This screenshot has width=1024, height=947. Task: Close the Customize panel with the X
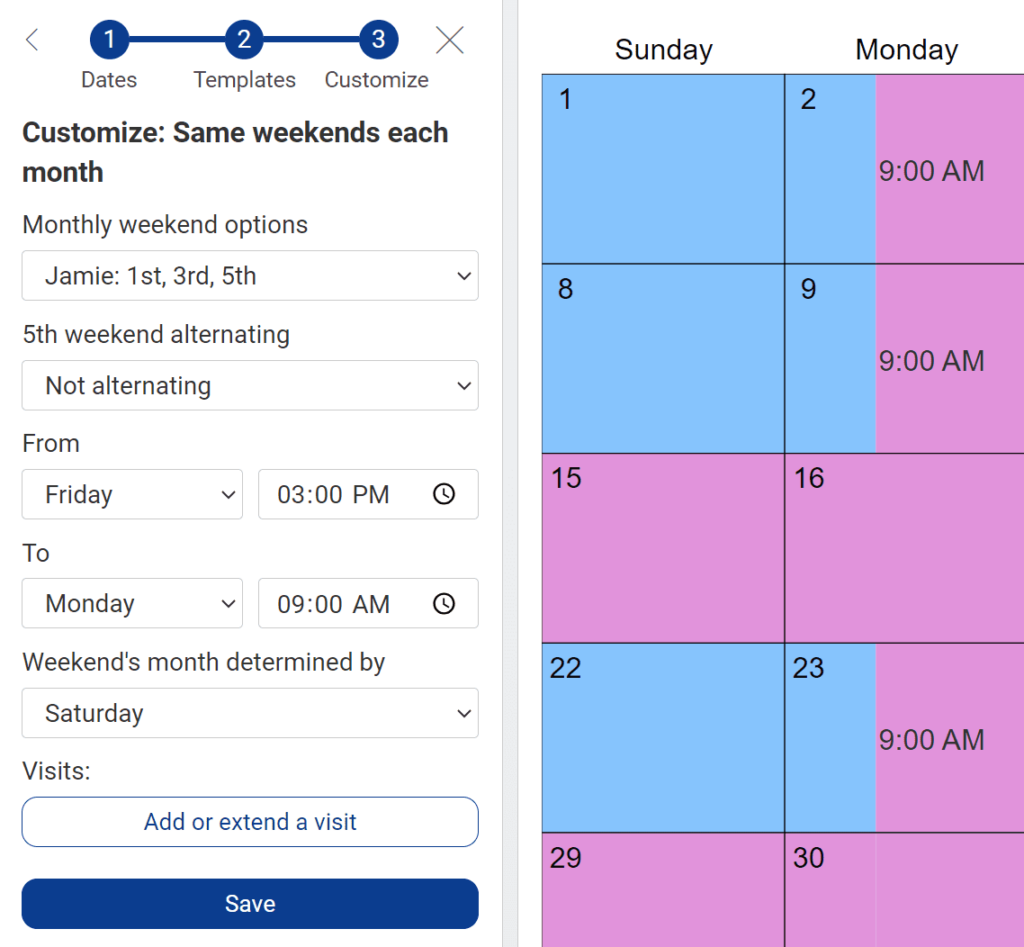click(449, 39)
